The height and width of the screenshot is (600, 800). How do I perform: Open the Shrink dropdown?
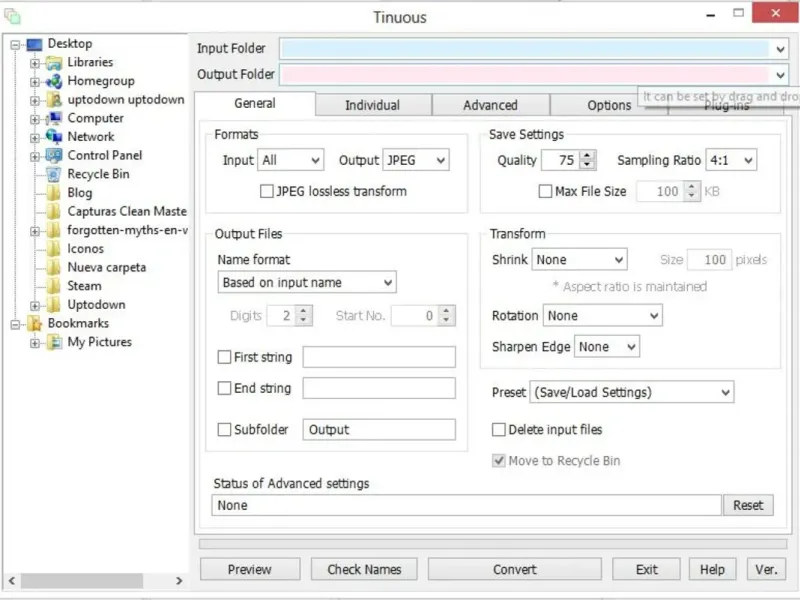579,260
